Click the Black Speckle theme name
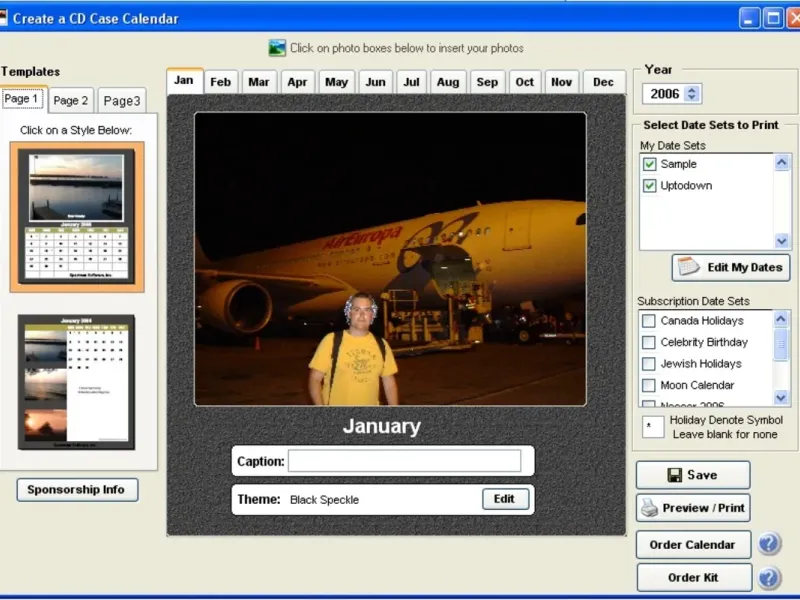Screen dimensions: 800x600 pos(324,500)
